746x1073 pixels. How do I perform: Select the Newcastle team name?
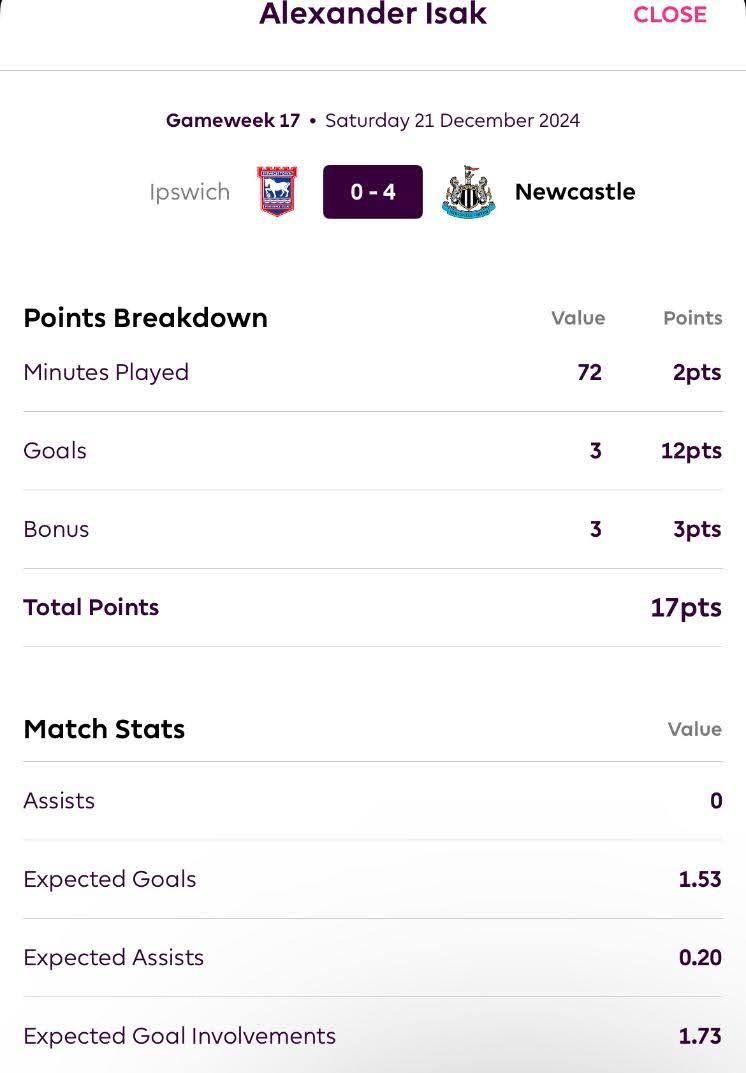pyautogui.click(x=575, y=192)
